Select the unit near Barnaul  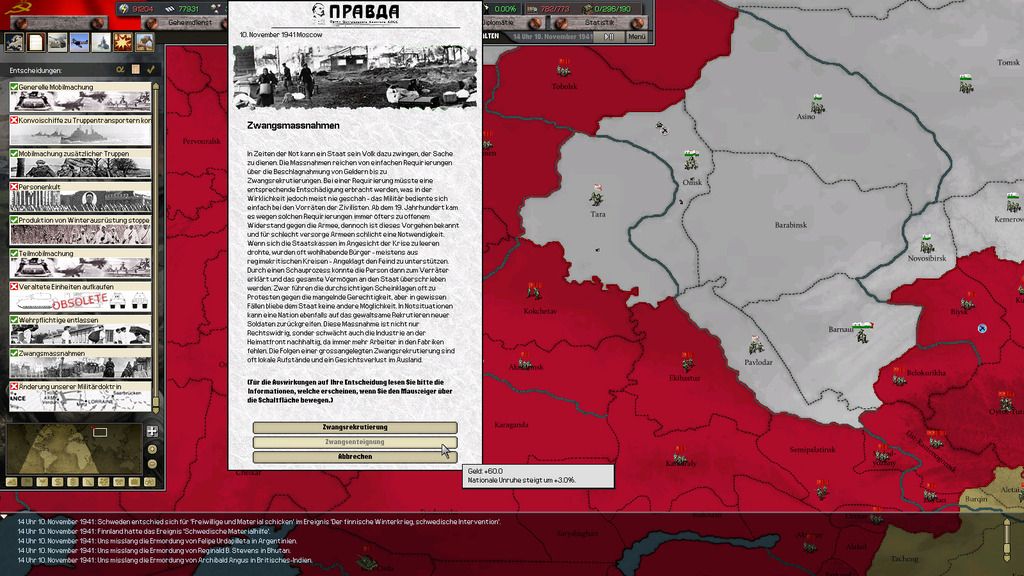[x=863, y=332]
